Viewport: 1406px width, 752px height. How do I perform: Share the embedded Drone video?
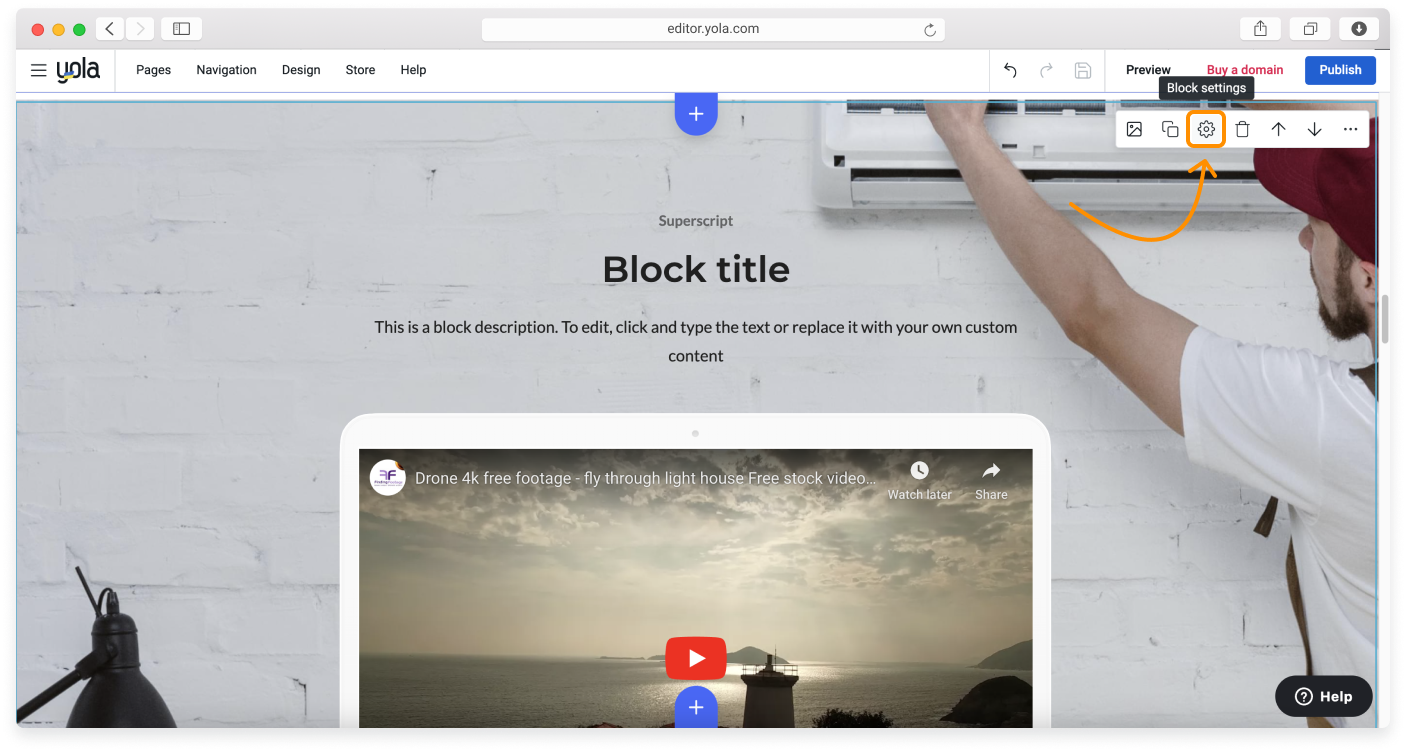point(990,480)
